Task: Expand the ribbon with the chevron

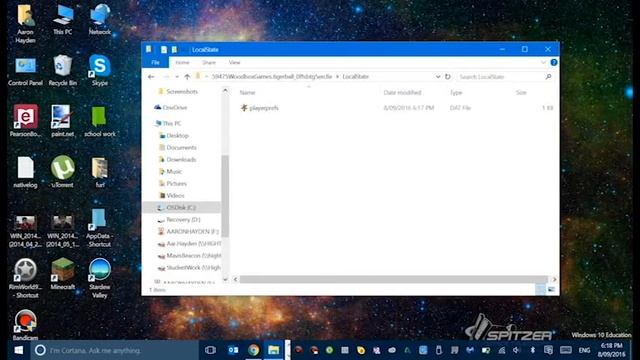Action: (x=543, y=62)
